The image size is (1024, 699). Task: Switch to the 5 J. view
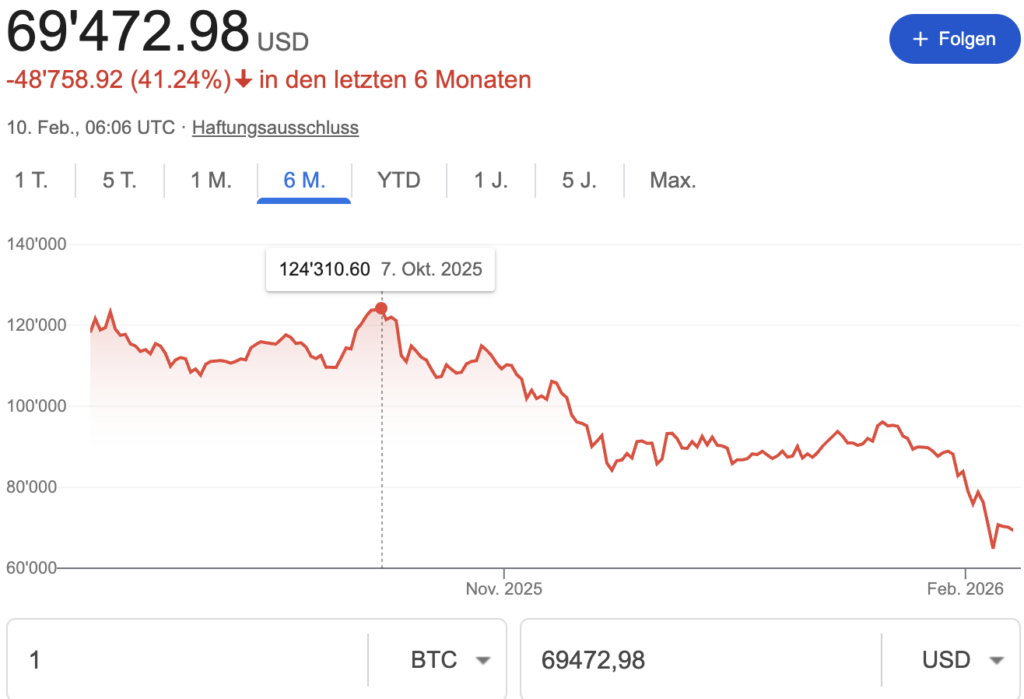pyautogui.click(x=578, y=180)
